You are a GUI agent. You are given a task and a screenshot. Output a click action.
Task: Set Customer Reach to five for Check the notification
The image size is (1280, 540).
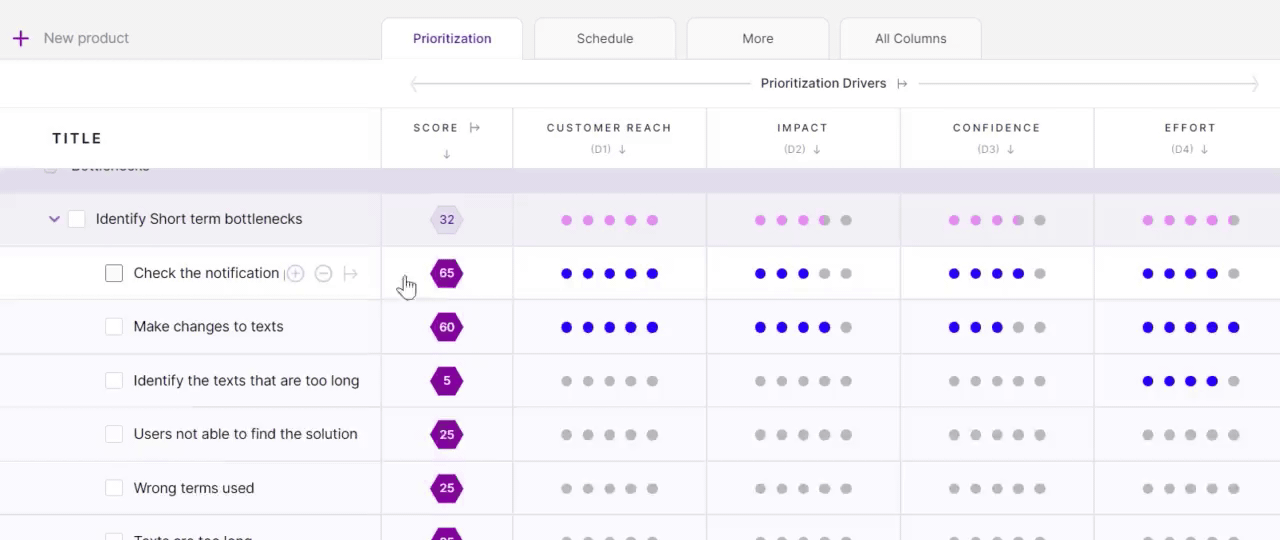pos(652,274)
